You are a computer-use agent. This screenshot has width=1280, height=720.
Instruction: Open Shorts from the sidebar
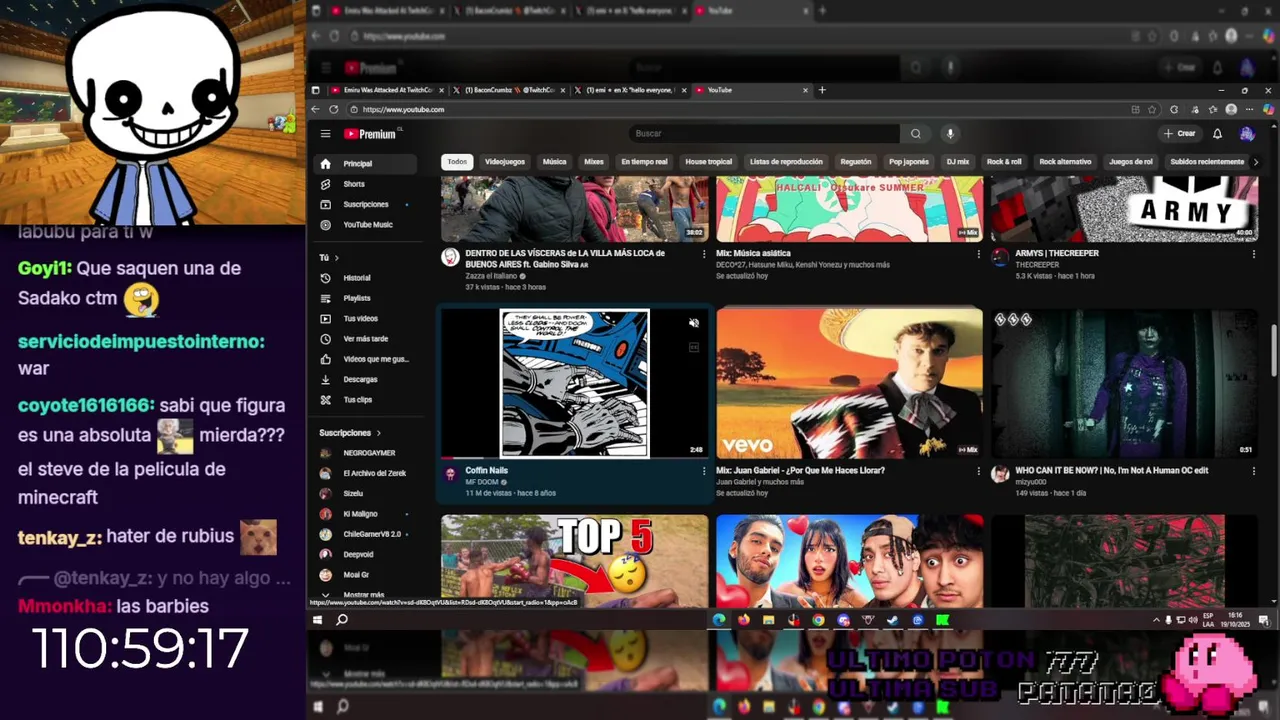(x=366, y=184)
